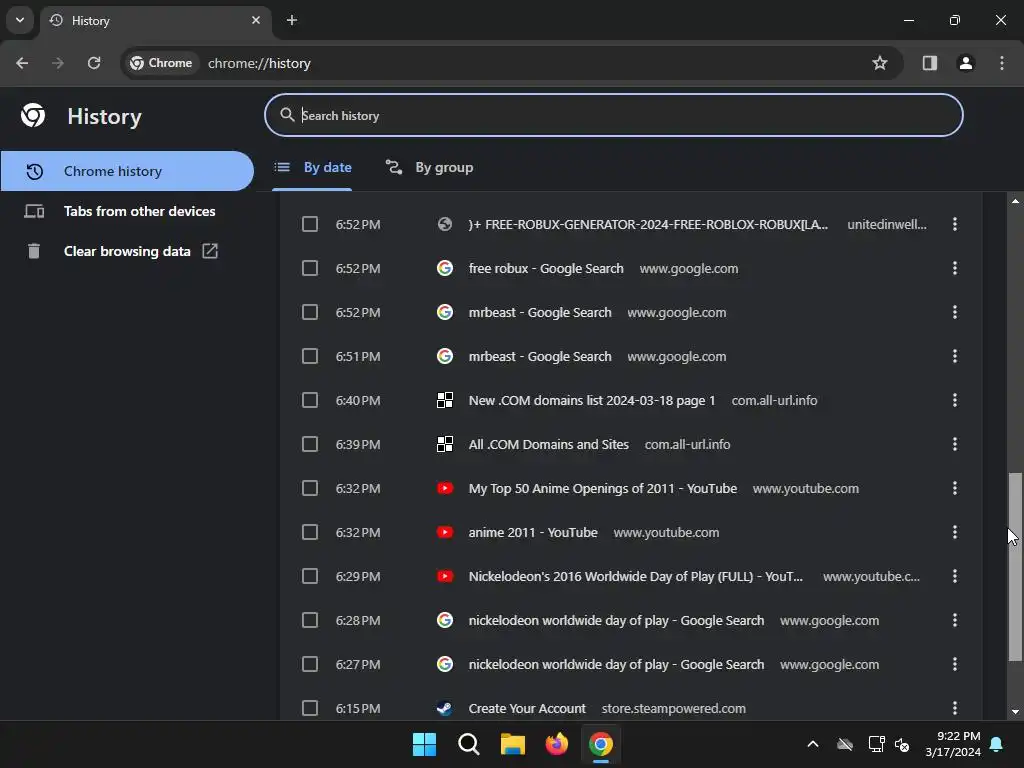
Task: Bookmark this page with the star icon
Action: click(880, 63)
